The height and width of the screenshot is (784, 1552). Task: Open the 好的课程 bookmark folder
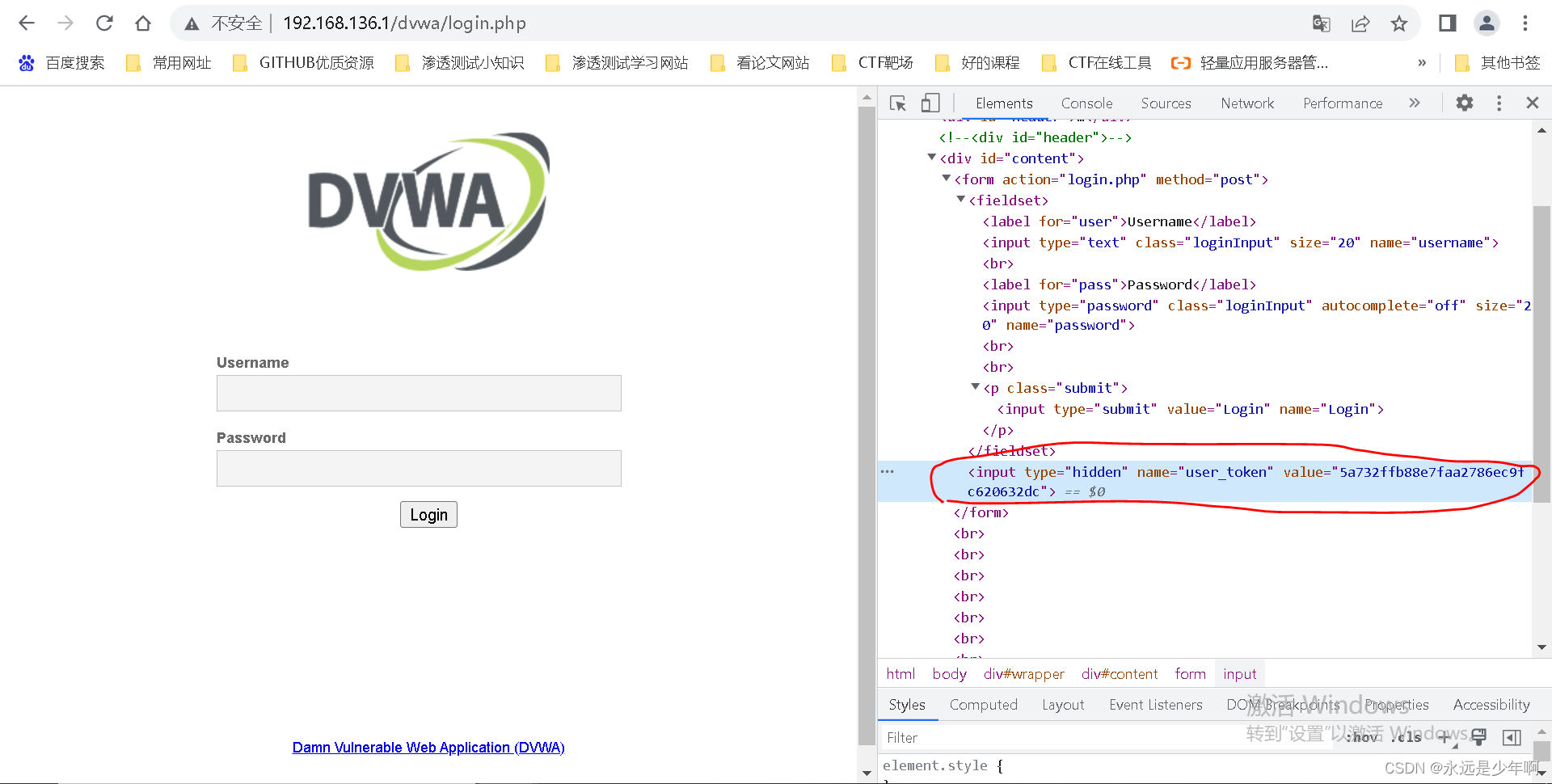[977, 63]
